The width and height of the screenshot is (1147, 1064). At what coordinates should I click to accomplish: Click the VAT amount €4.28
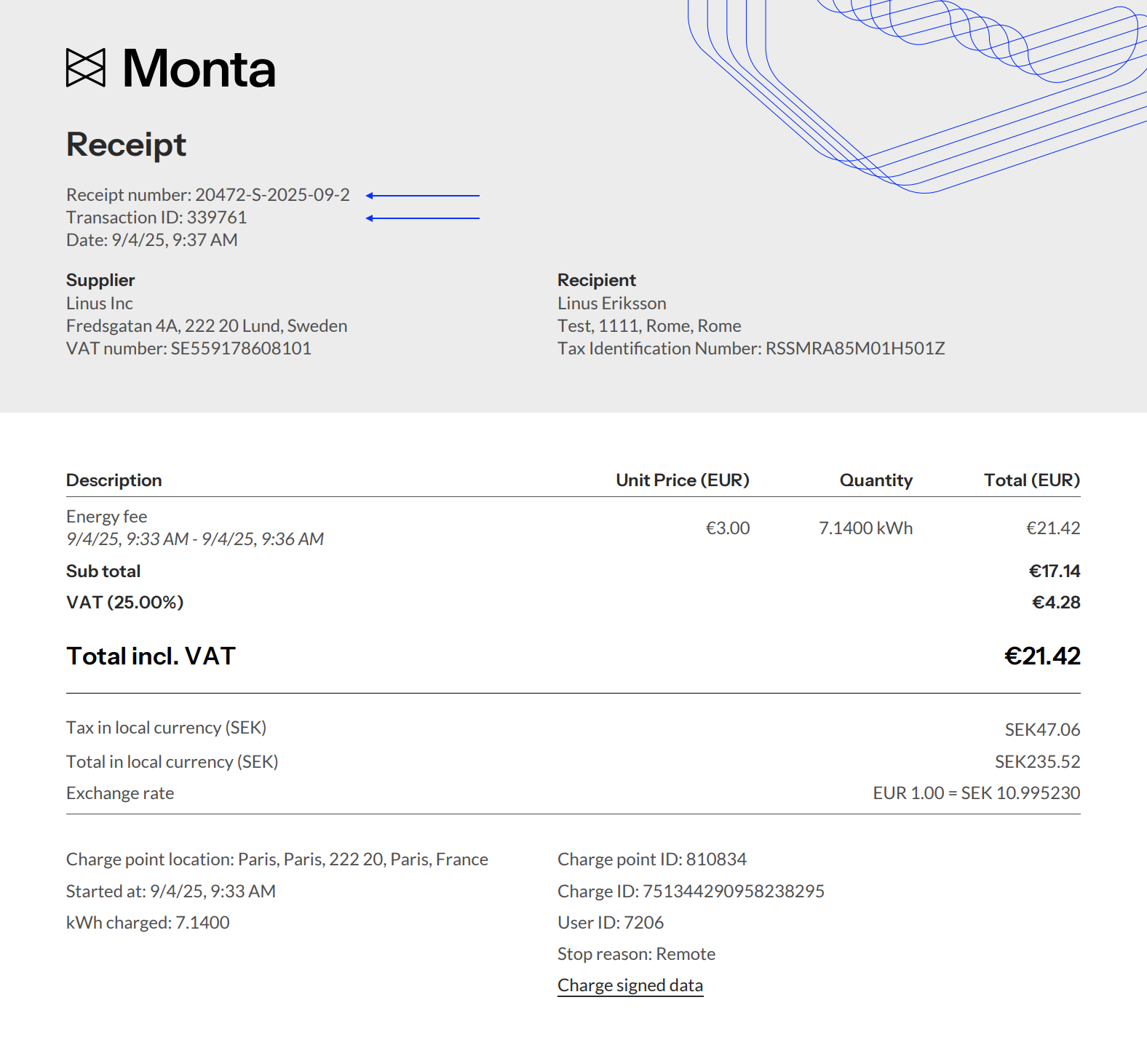click(1056, 603)
